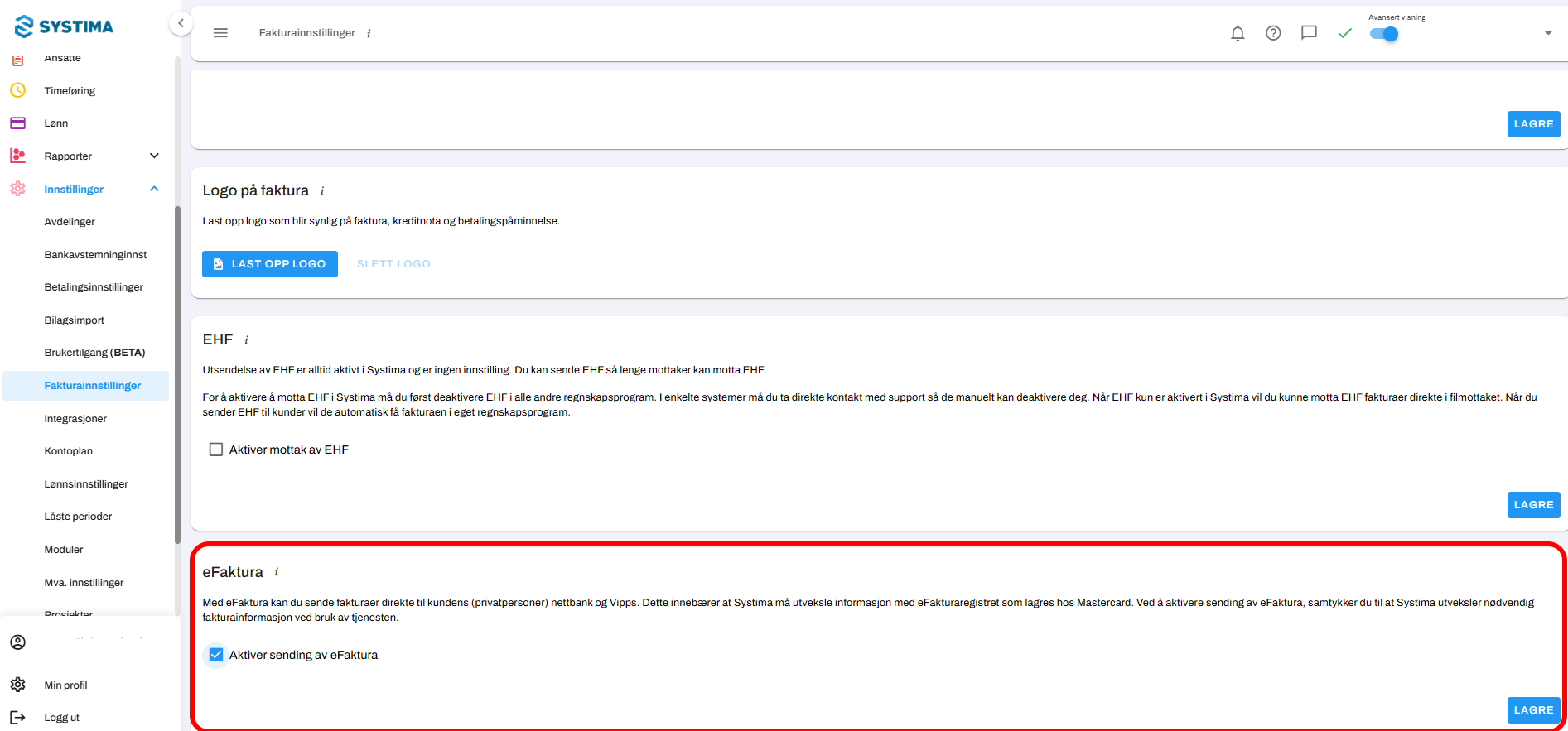Collapse the sidebar with the chevron button
1568x731 pixels.
pyautogui.click(x=181, y=23)
